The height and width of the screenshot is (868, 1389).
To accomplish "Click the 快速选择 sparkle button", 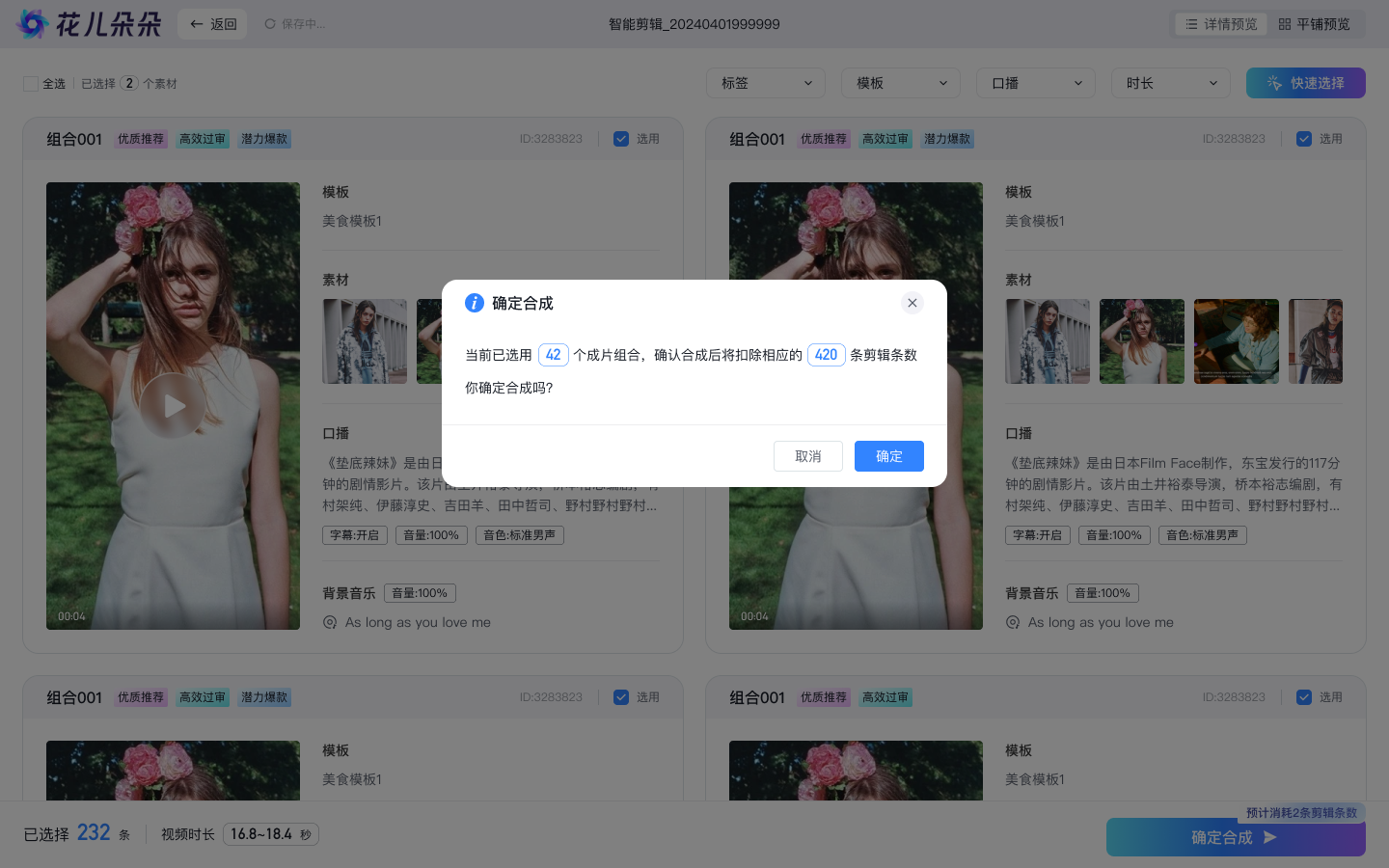I will [1305, 83].
